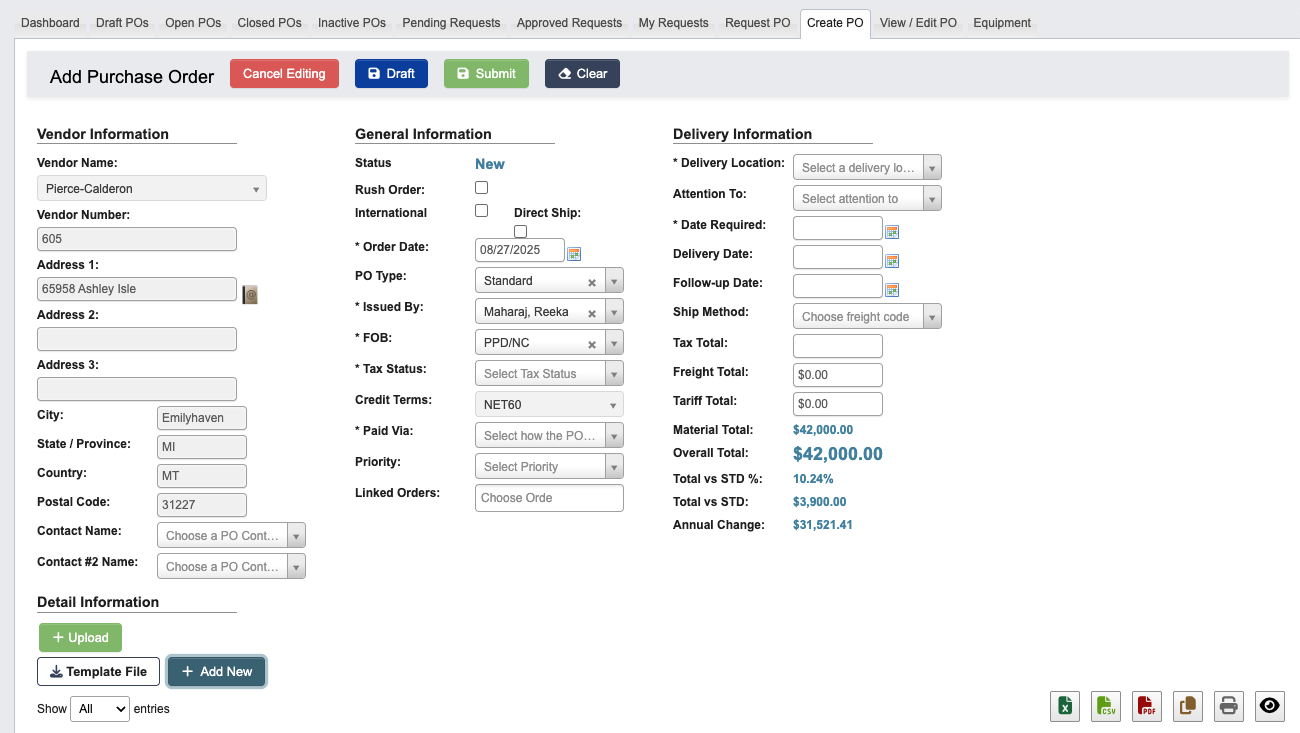Screen dimensions: 1300x733
Task: Export table to Excel icon
Action: (x=1065, y=706)
